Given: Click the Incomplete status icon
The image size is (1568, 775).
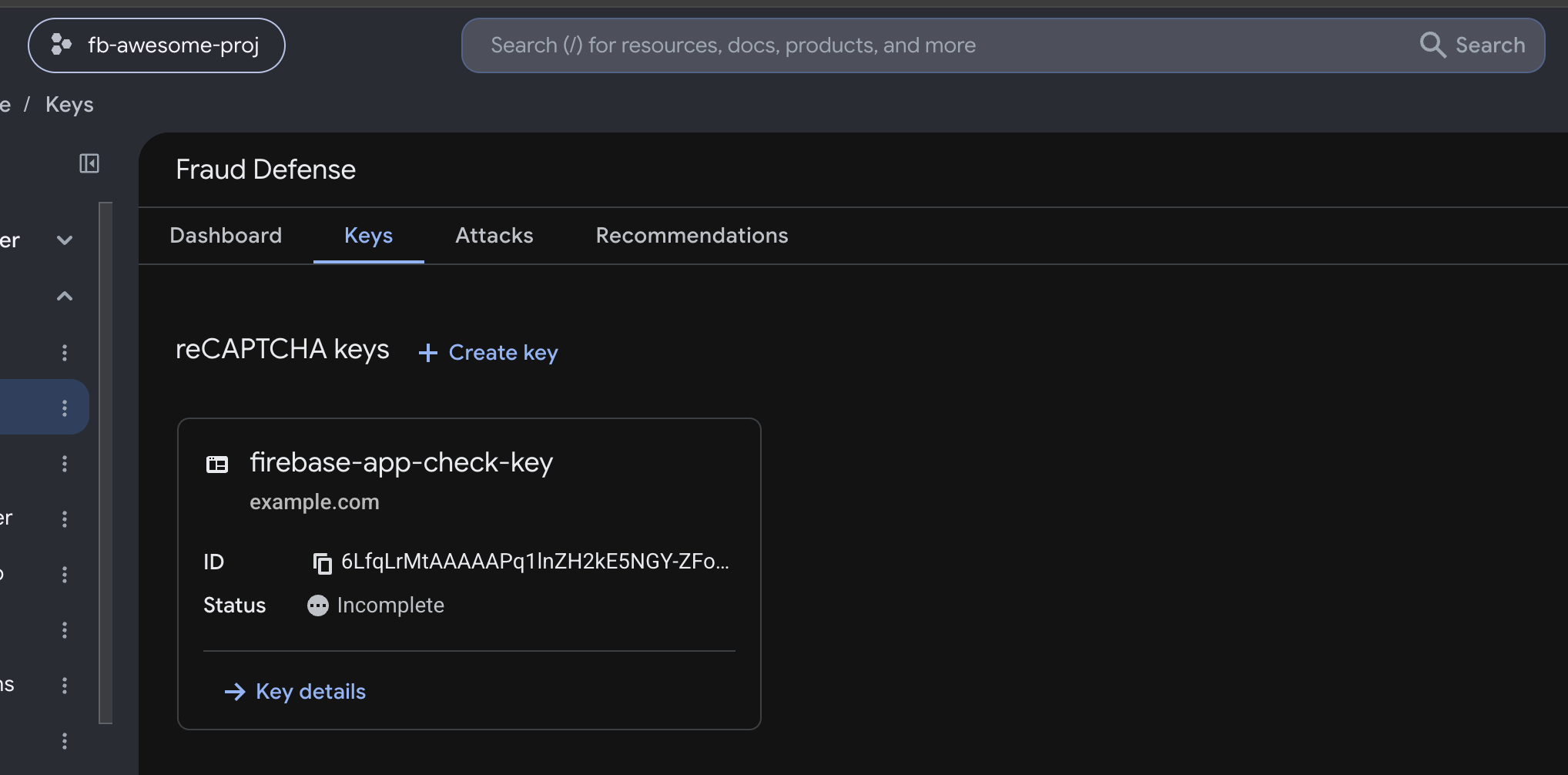Looking at the screenshot, I should point(317,606).
